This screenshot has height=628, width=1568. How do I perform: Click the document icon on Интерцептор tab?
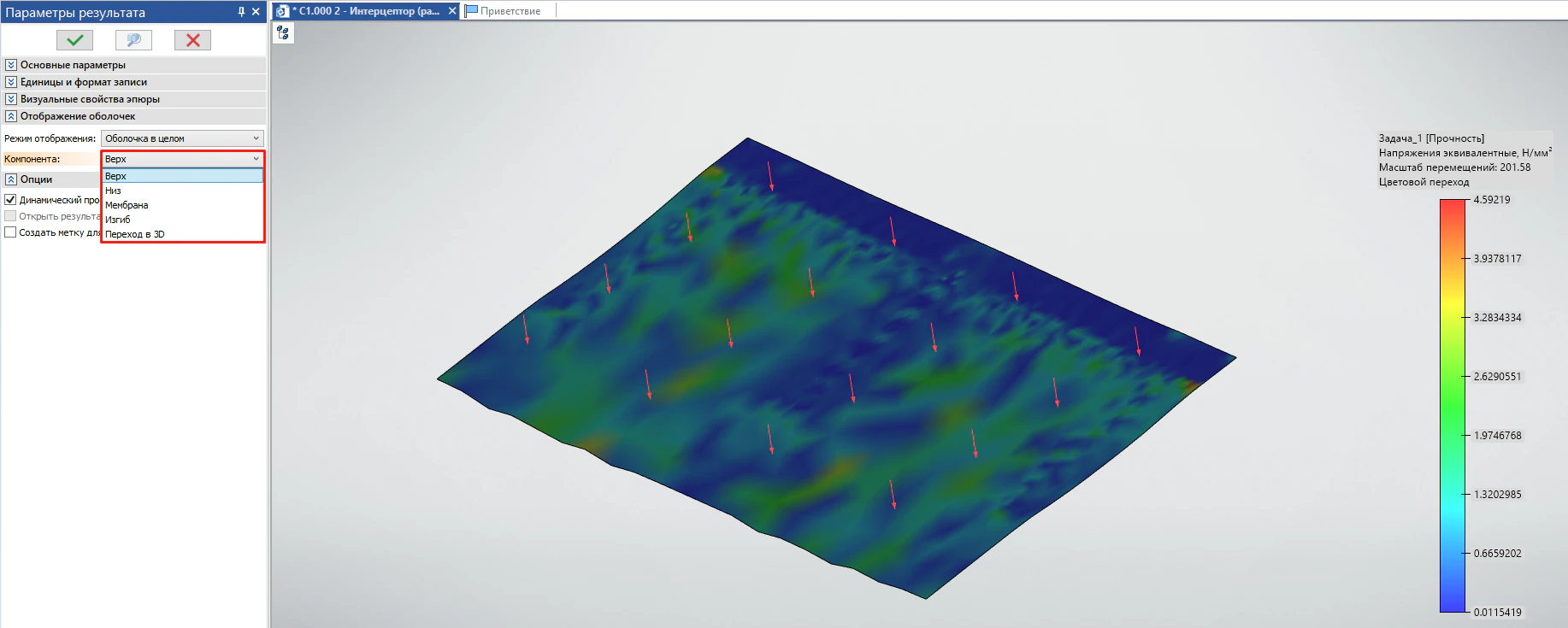283,11
